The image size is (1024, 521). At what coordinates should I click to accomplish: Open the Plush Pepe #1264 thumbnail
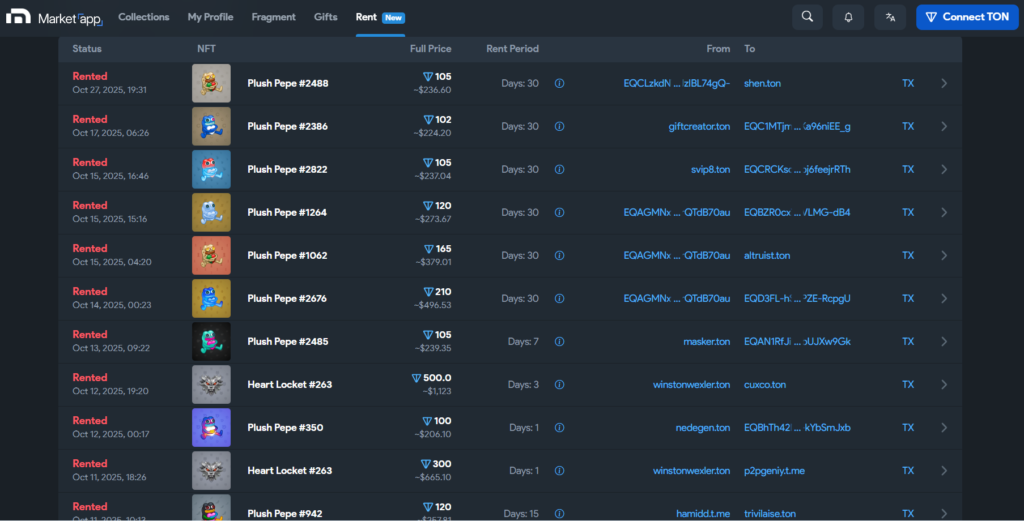point(211,213)
